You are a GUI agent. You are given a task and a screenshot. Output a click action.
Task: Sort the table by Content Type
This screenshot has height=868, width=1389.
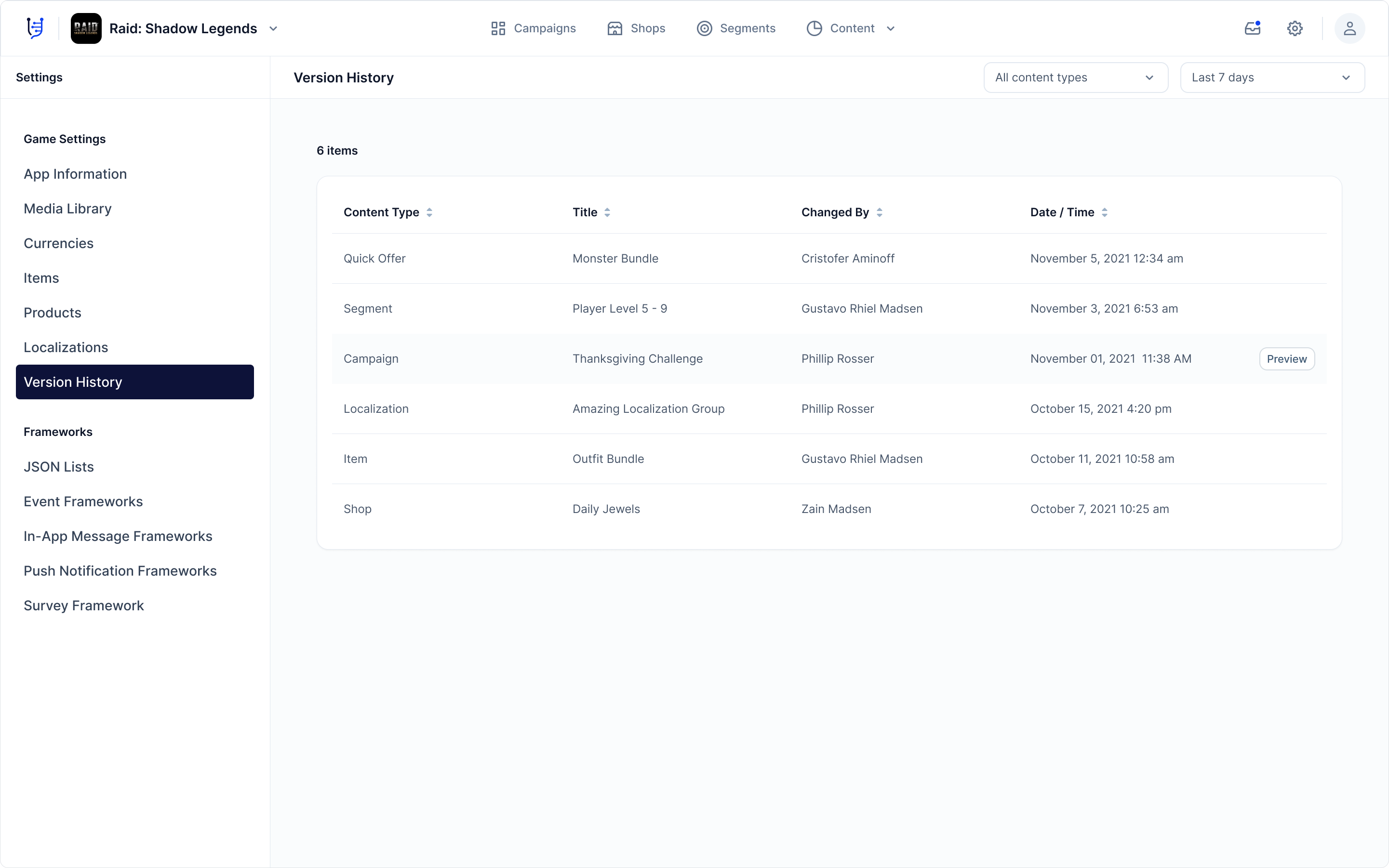pos(430,212)
